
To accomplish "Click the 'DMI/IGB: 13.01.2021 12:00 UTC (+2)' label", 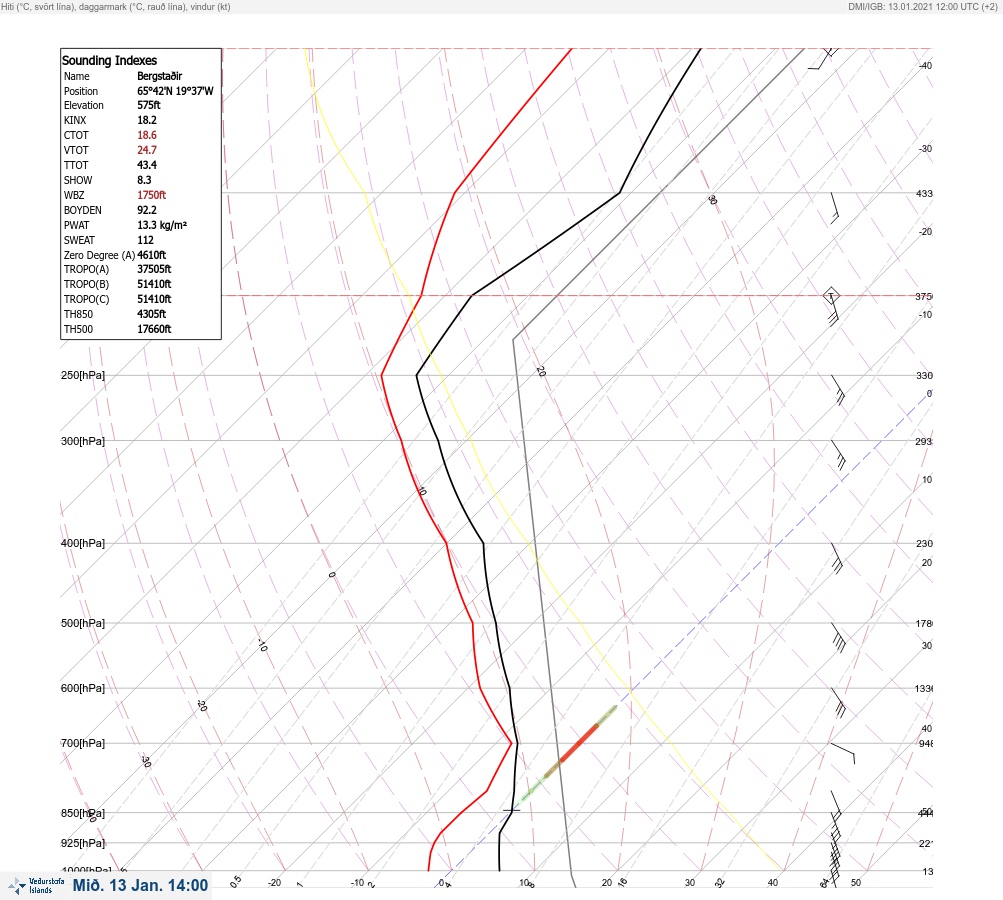I will click(923, 7).
